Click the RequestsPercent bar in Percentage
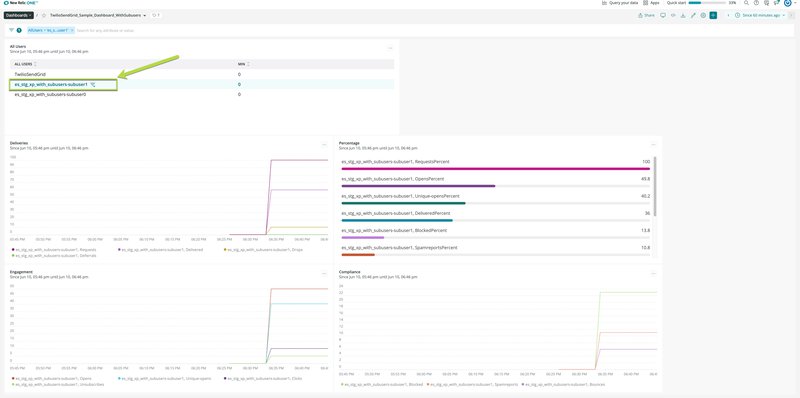Screen dimensions: 800x398 (x=495, y=168)
